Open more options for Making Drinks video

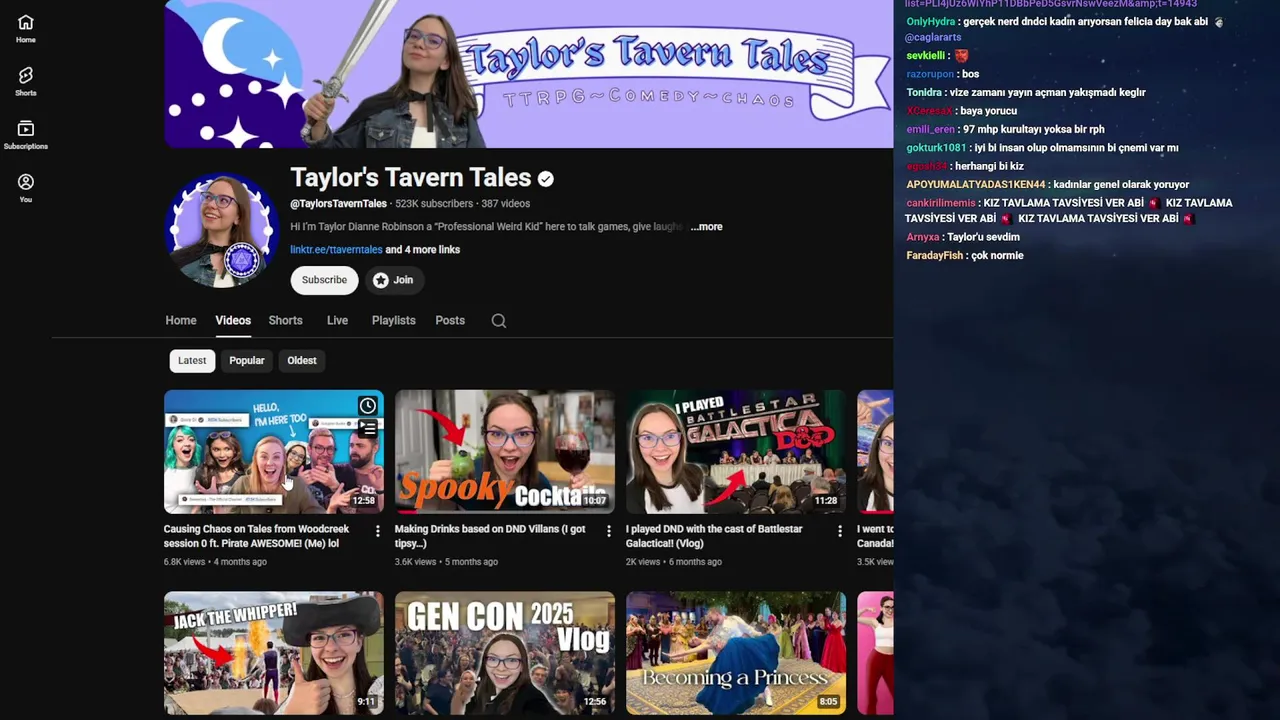[608, 531]
